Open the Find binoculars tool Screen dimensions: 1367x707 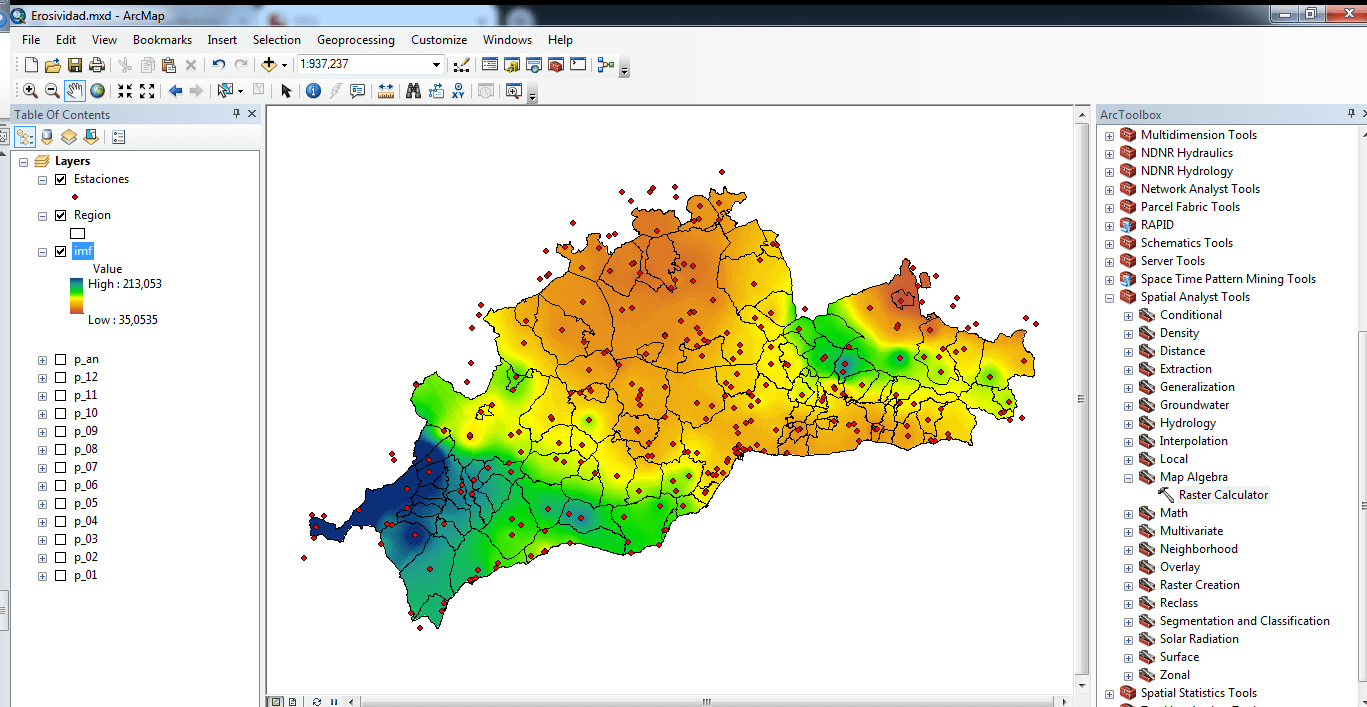[413, 91]
